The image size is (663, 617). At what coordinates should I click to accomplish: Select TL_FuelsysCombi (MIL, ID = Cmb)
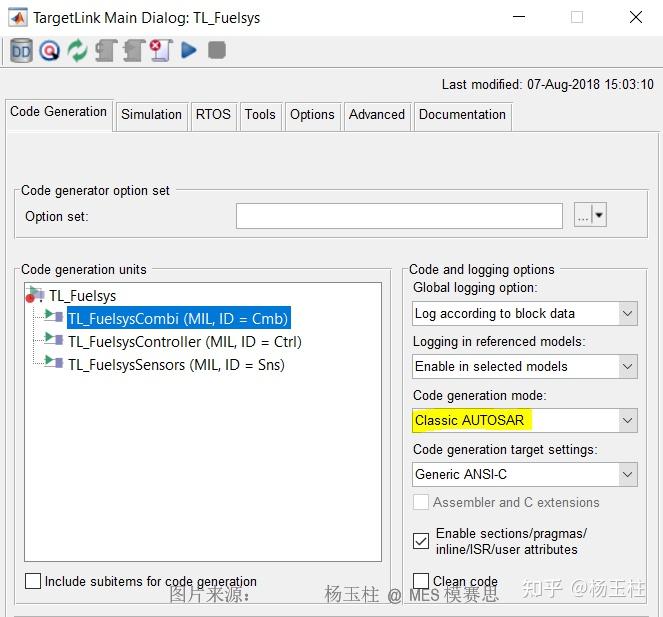pyautogui.click(x=178, y=318)
